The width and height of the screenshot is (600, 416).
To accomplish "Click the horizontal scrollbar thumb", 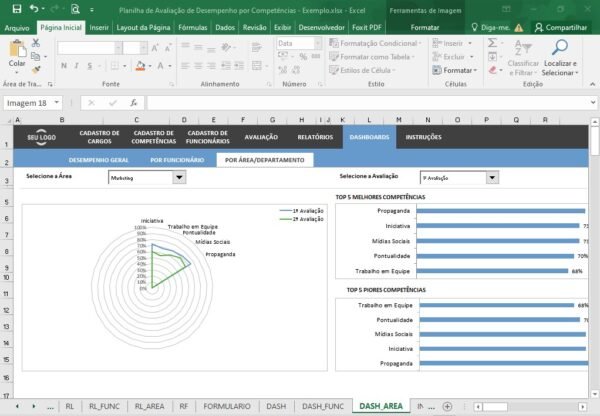I will (x=496, y=406).
